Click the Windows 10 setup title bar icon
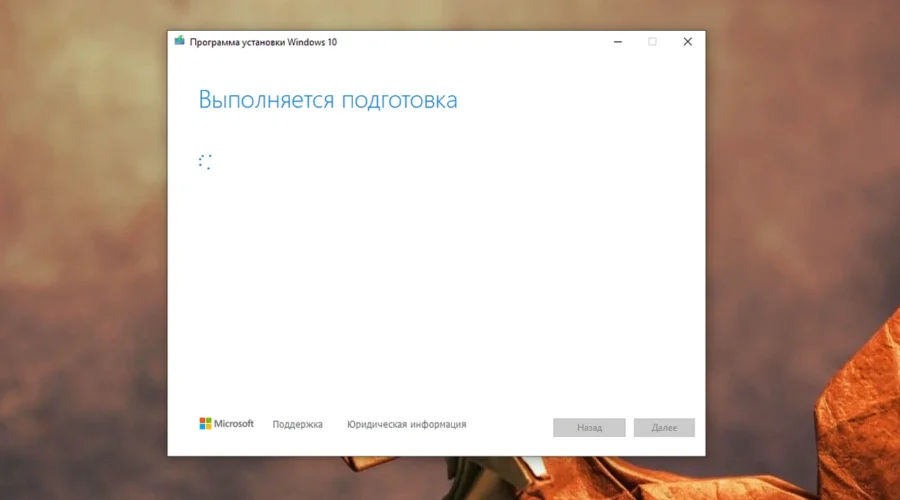 tap(180, 41)
